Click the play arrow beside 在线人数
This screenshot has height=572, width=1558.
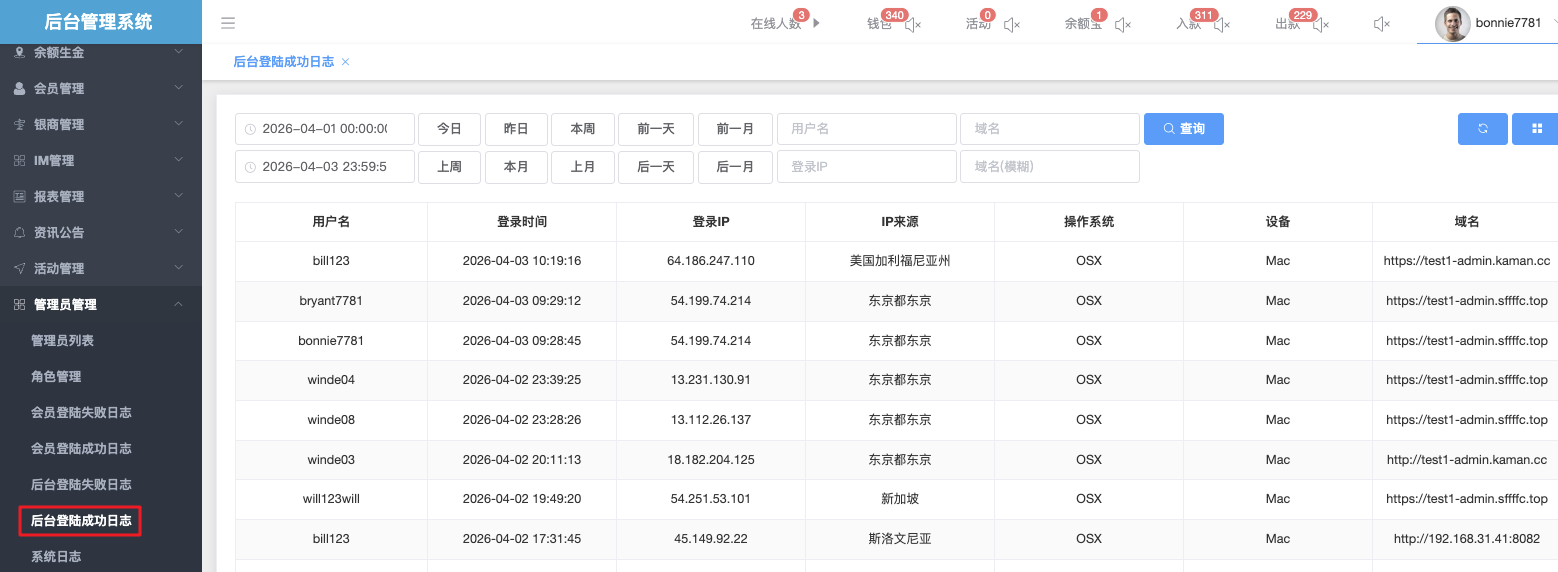click(x=816, y=23)
